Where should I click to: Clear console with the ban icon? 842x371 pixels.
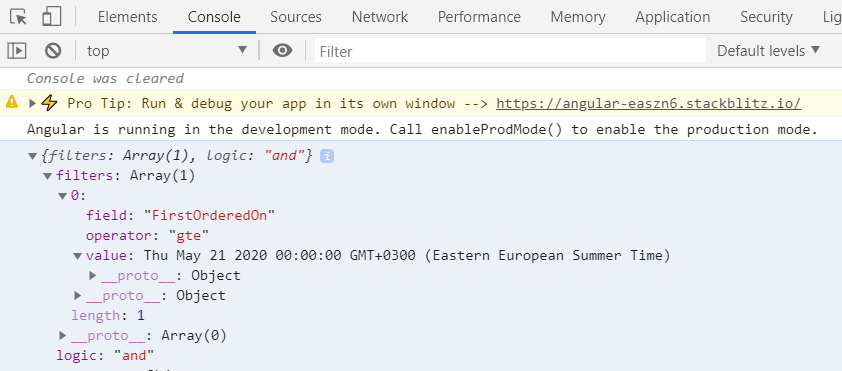click(53, 51)
